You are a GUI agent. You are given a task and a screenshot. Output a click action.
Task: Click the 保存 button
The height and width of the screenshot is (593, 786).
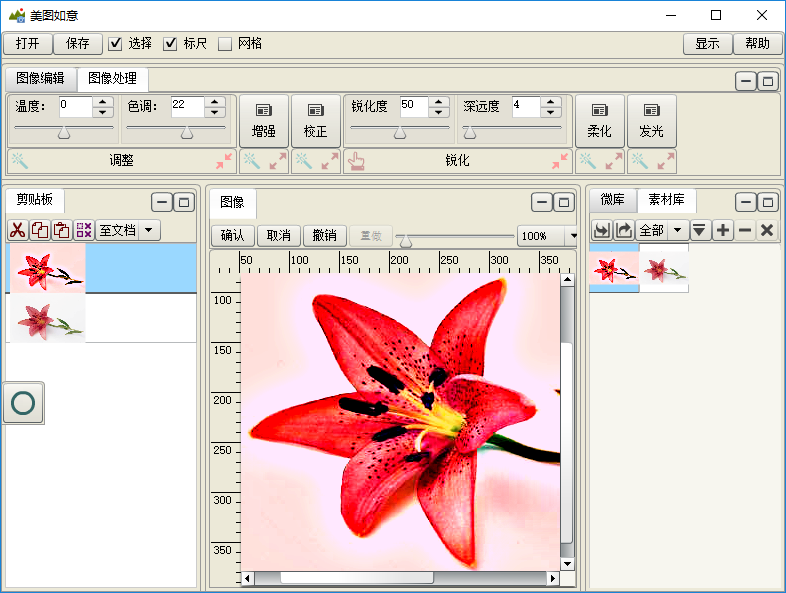click(78, 44)
